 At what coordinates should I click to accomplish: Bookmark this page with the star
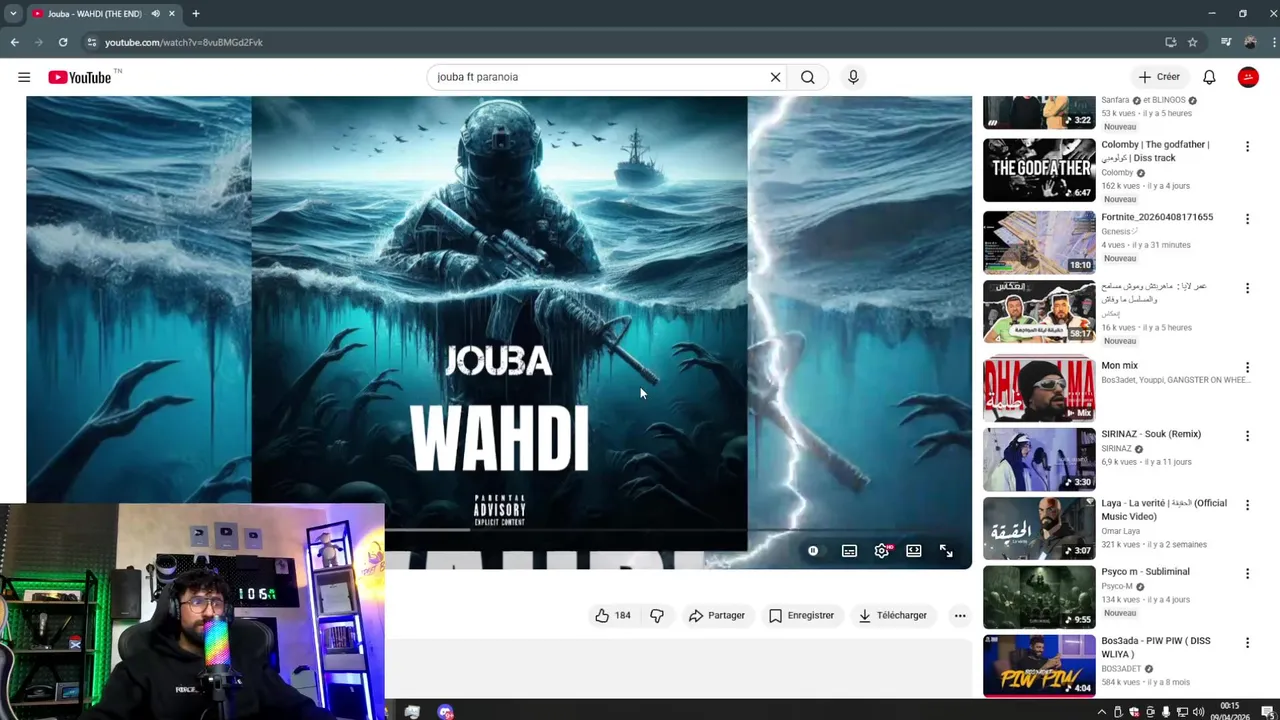(x=1192, y=42)
